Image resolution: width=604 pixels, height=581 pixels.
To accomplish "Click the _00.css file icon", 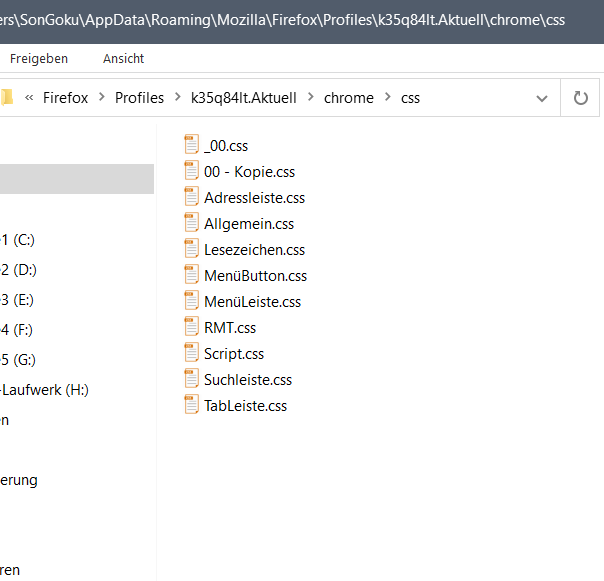I will 192,145.
